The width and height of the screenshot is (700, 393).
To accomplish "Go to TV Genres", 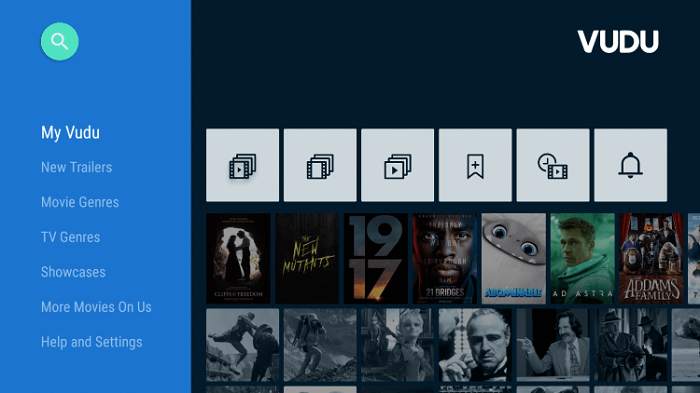I will (71, 237).
